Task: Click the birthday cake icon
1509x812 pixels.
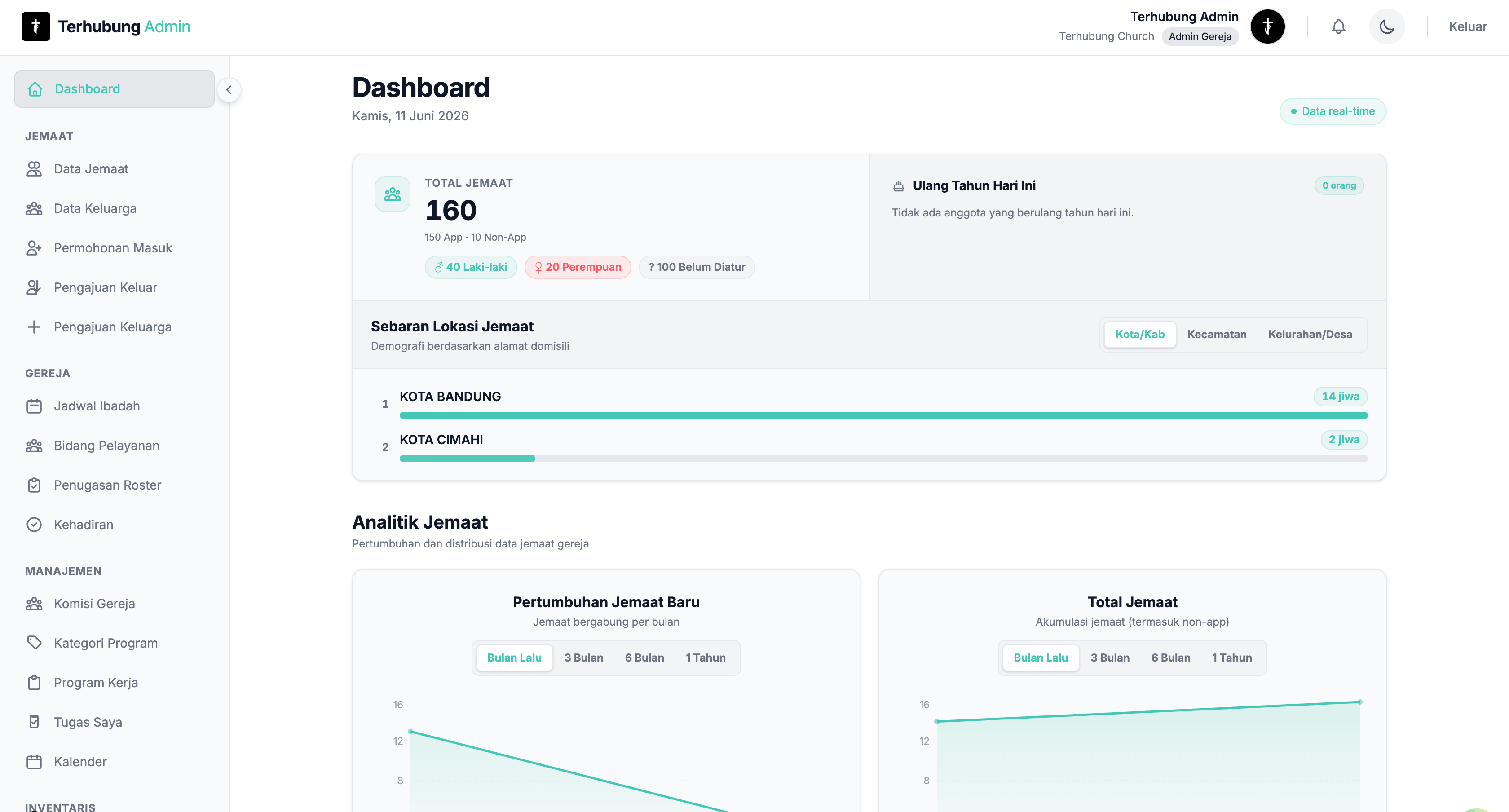Action: click(899, 186)
